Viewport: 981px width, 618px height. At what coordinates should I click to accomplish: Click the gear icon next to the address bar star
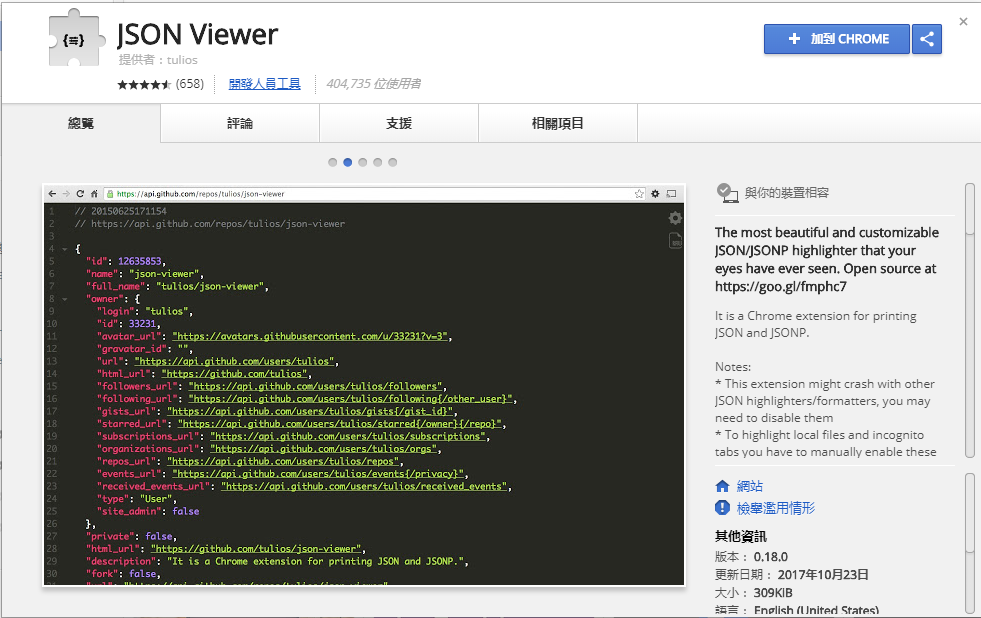tap(654, 194)
